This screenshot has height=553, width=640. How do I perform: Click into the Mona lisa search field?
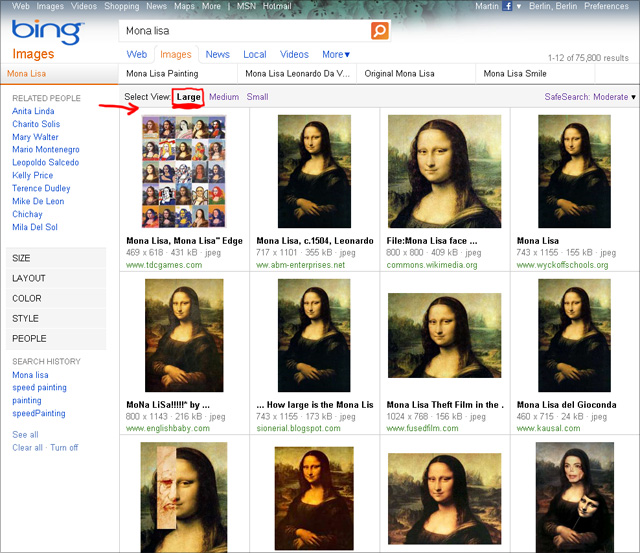pos(245,31)
